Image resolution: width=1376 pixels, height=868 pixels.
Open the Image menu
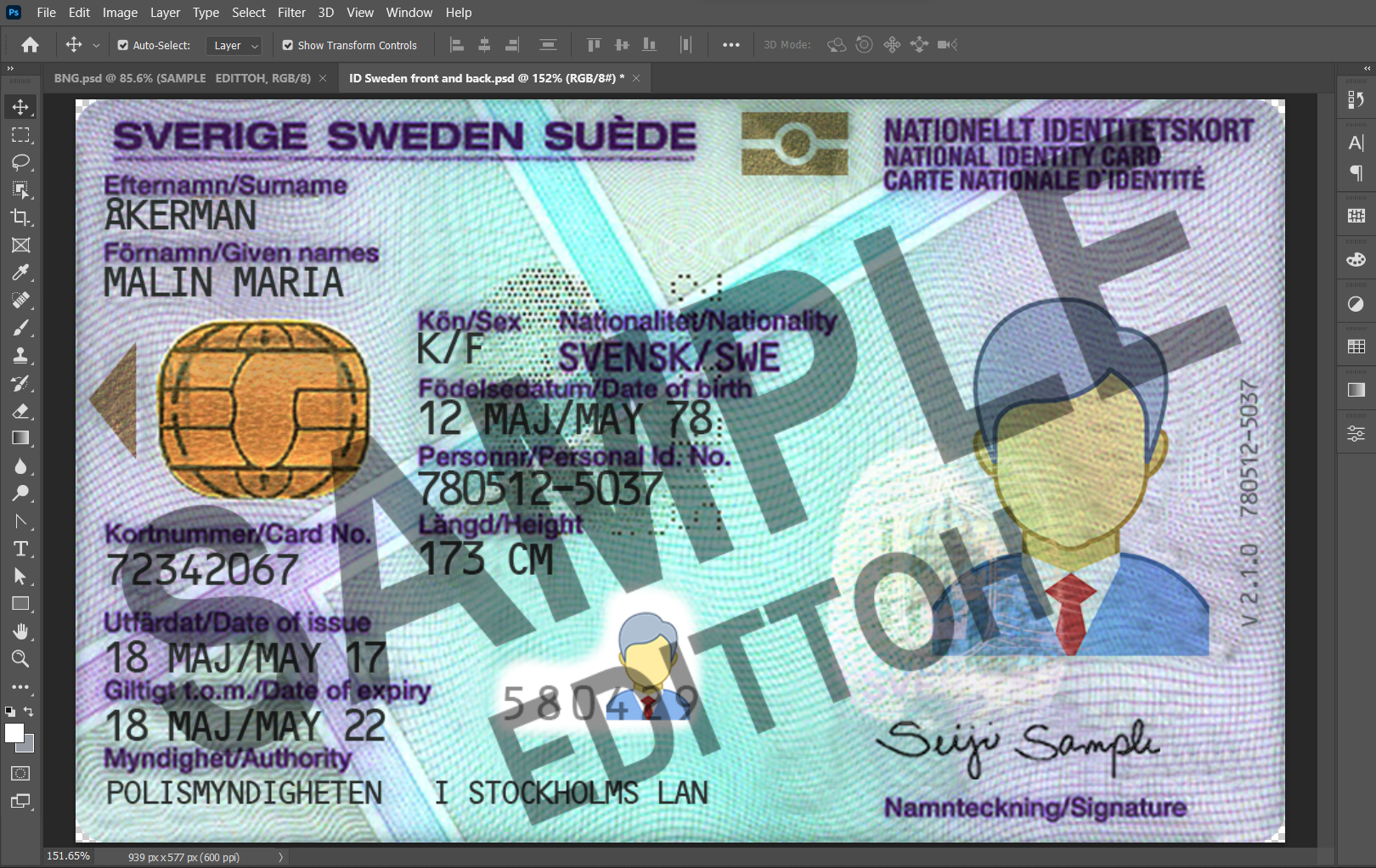120,13
